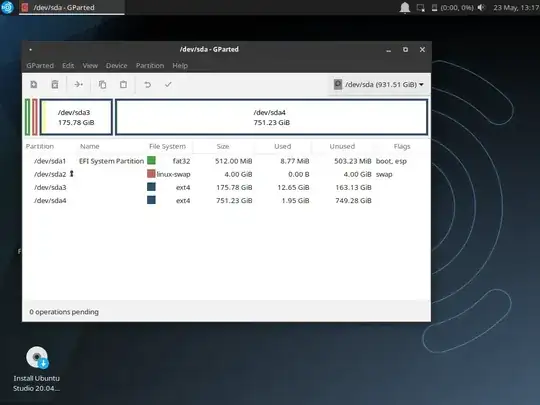Open the GParted menu
Viewport: 540px width, 405px height.
click(40, 65)
